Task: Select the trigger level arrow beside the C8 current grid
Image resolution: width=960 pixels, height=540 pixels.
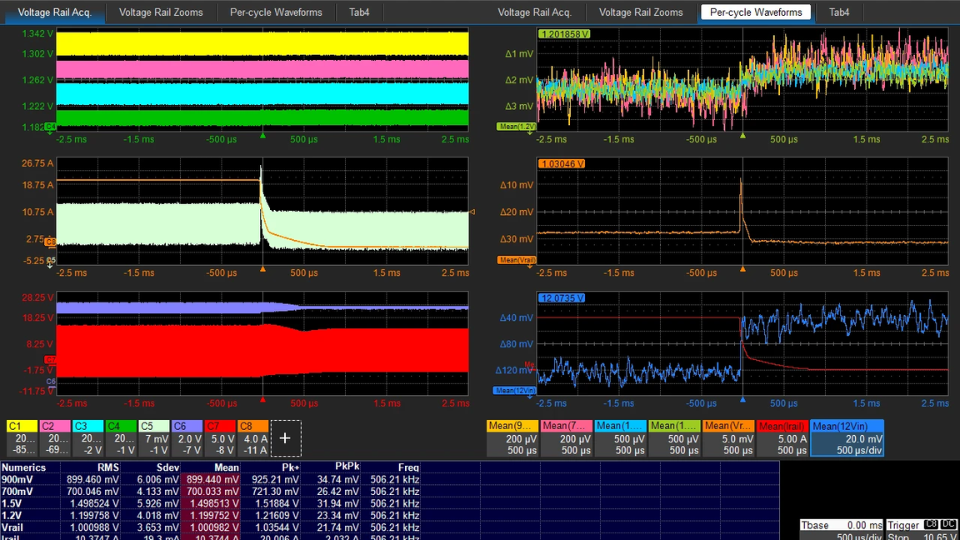Action: pyautogui.click(x=472, y=212)
